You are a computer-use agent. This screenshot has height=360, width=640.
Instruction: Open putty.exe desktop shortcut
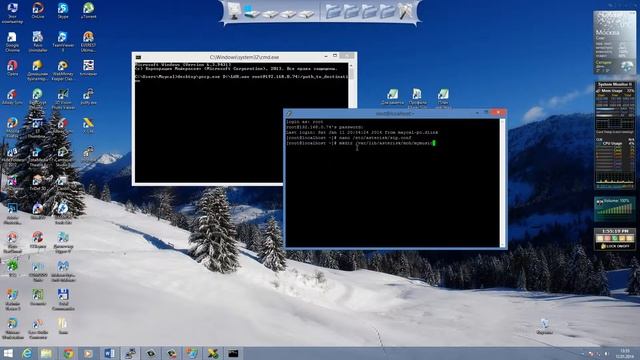click(89, 97)
